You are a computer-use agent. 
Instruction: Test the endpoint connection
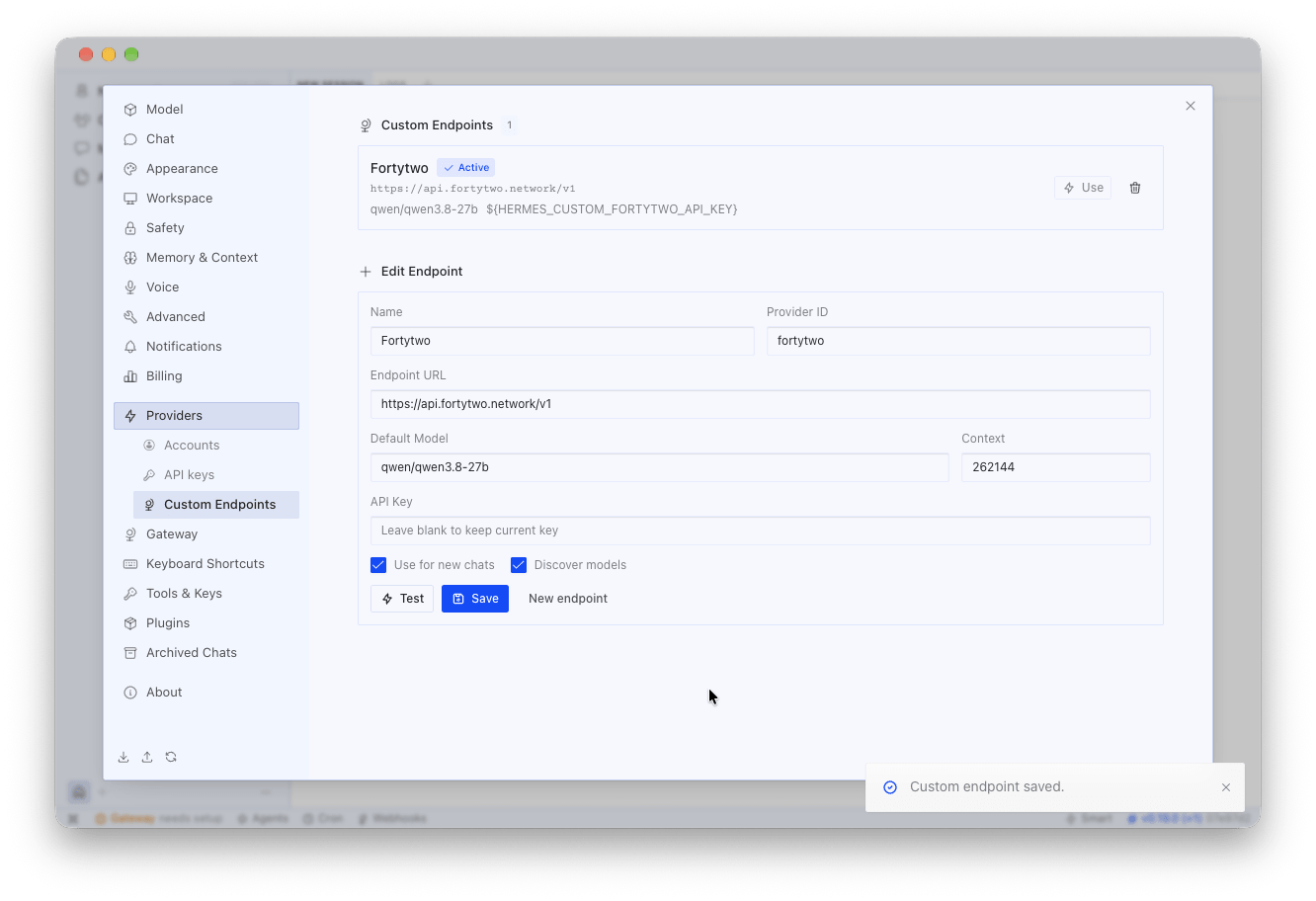402,599
